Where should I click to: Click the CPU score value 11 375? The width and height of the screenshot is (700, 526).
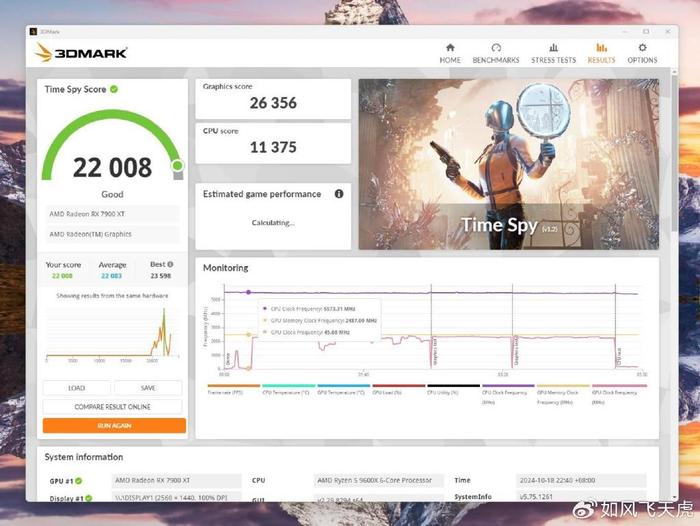click(273, 147)
